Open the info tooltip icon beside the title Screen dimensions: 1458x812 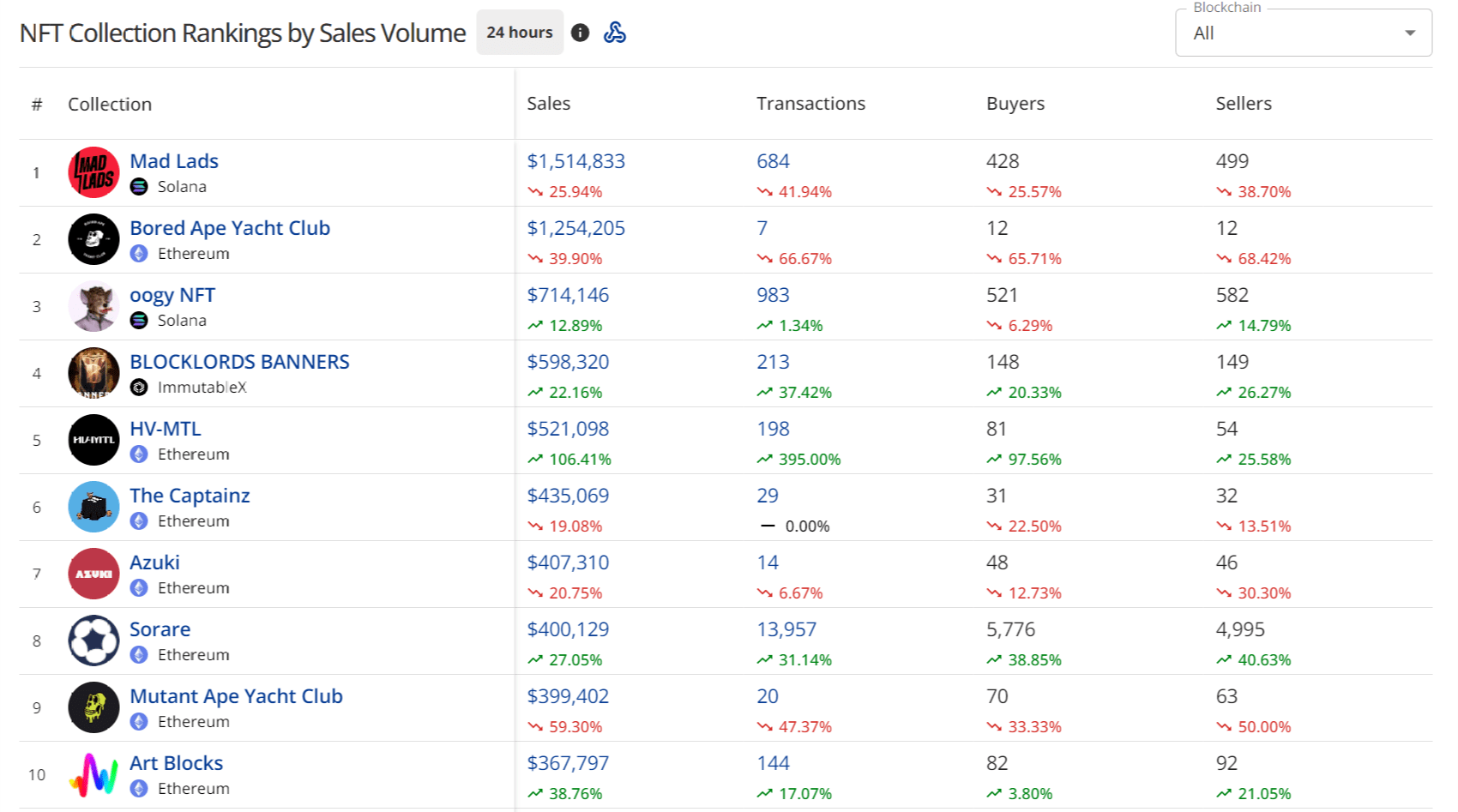[x=580, y=33]
